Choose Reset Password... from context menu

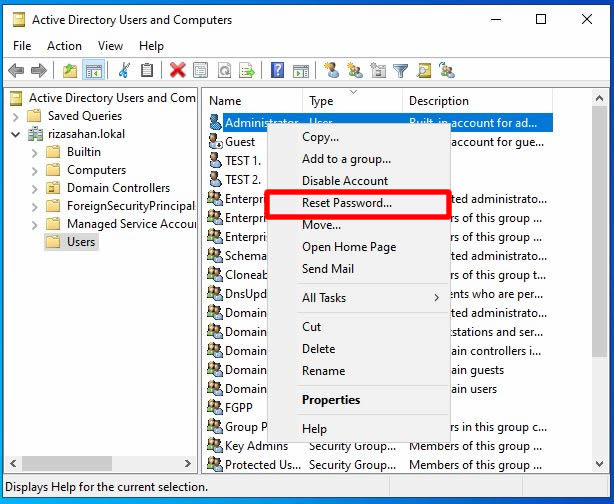pyautogui.click(x=357, y=203)
